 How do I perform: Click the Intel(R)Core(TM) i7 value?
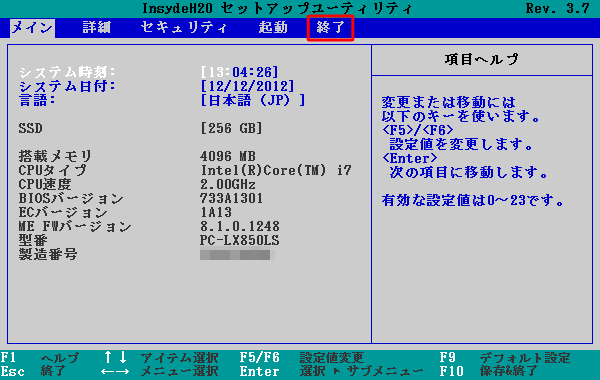coord(276,170)
